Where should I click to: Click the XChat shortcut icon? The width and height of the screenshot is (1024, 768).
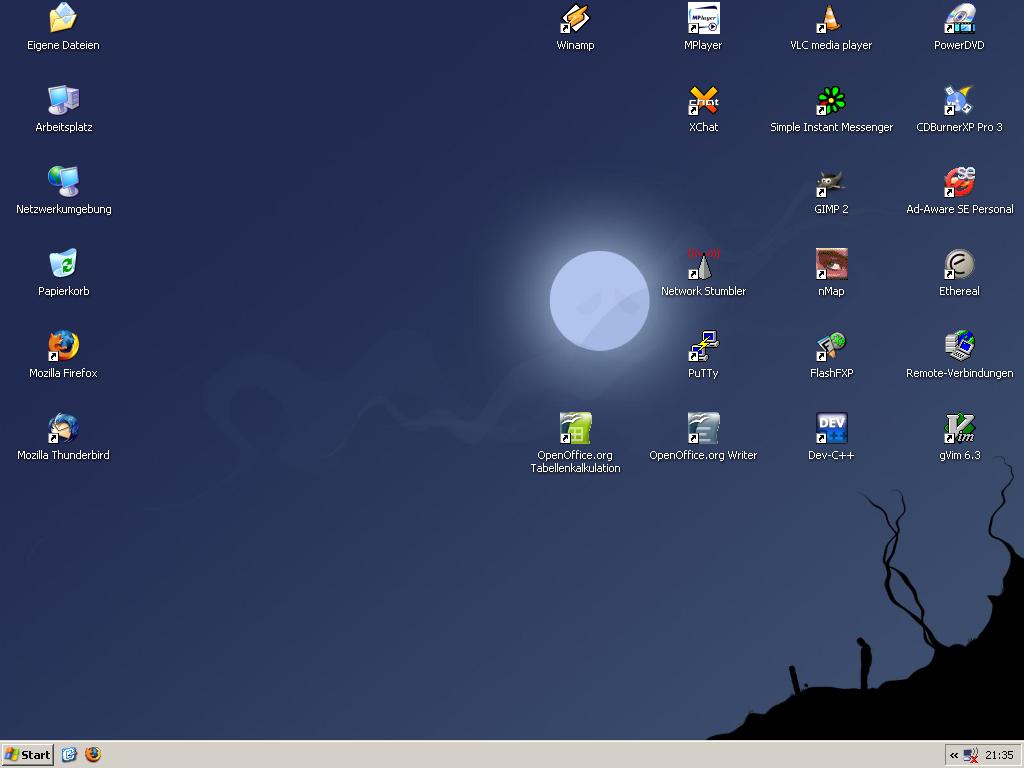click(703, 100)
